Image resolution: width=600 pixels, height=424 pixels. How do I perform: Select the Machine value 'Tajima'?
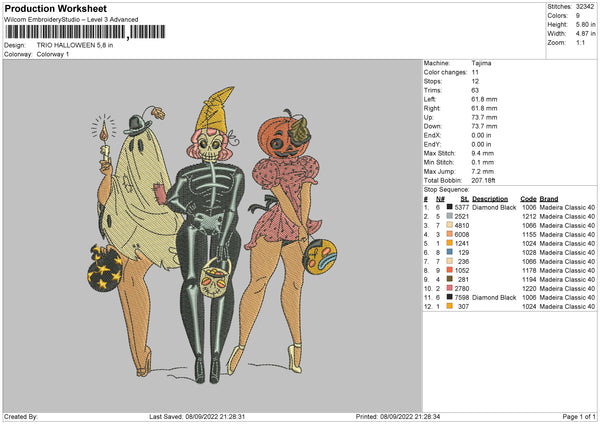[x=481, y=63]
